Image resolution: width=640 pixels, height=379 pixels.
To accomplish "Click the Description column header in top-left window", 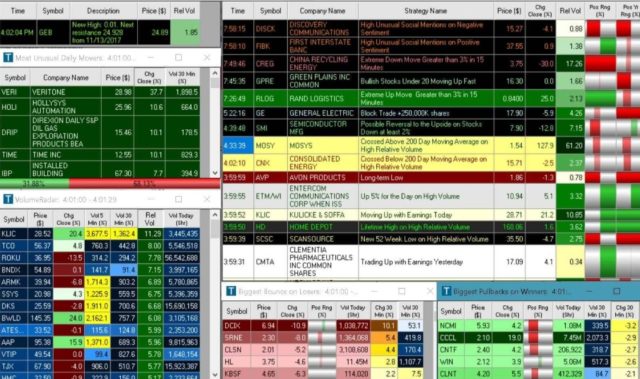I will click(103, 11).
